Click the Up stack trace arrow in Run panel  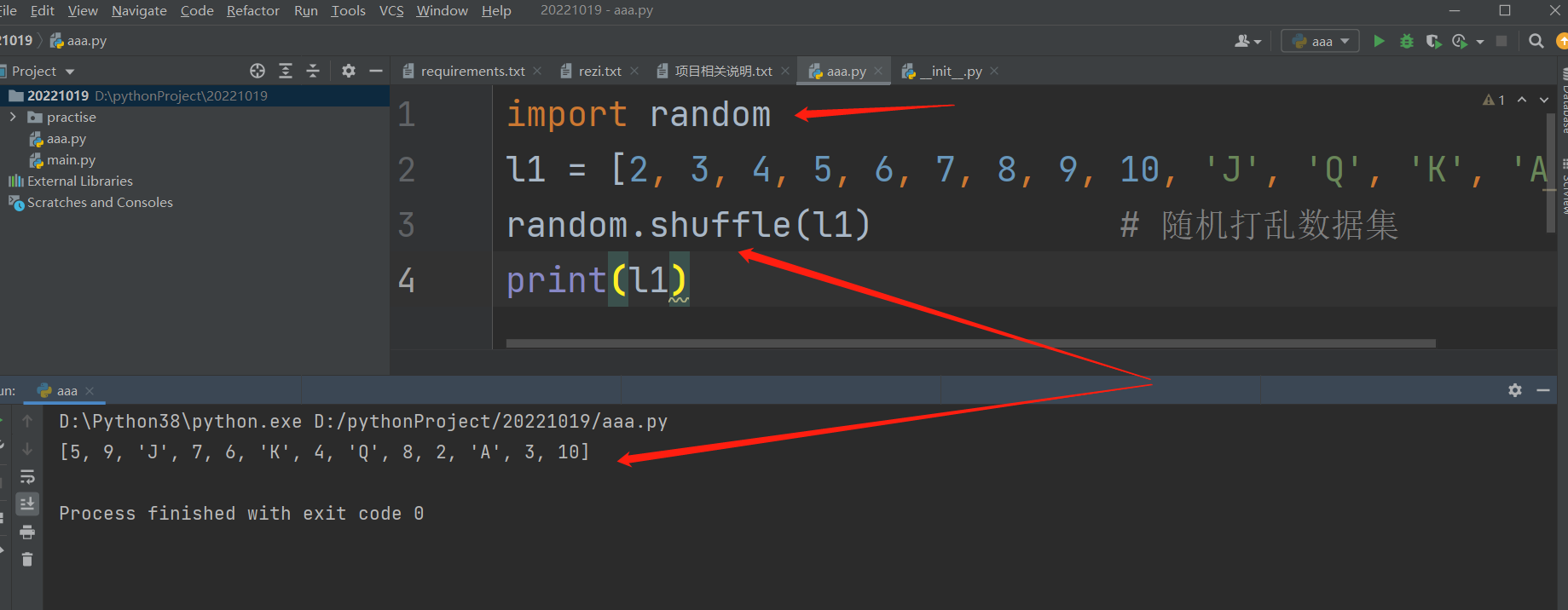(27, 421)
